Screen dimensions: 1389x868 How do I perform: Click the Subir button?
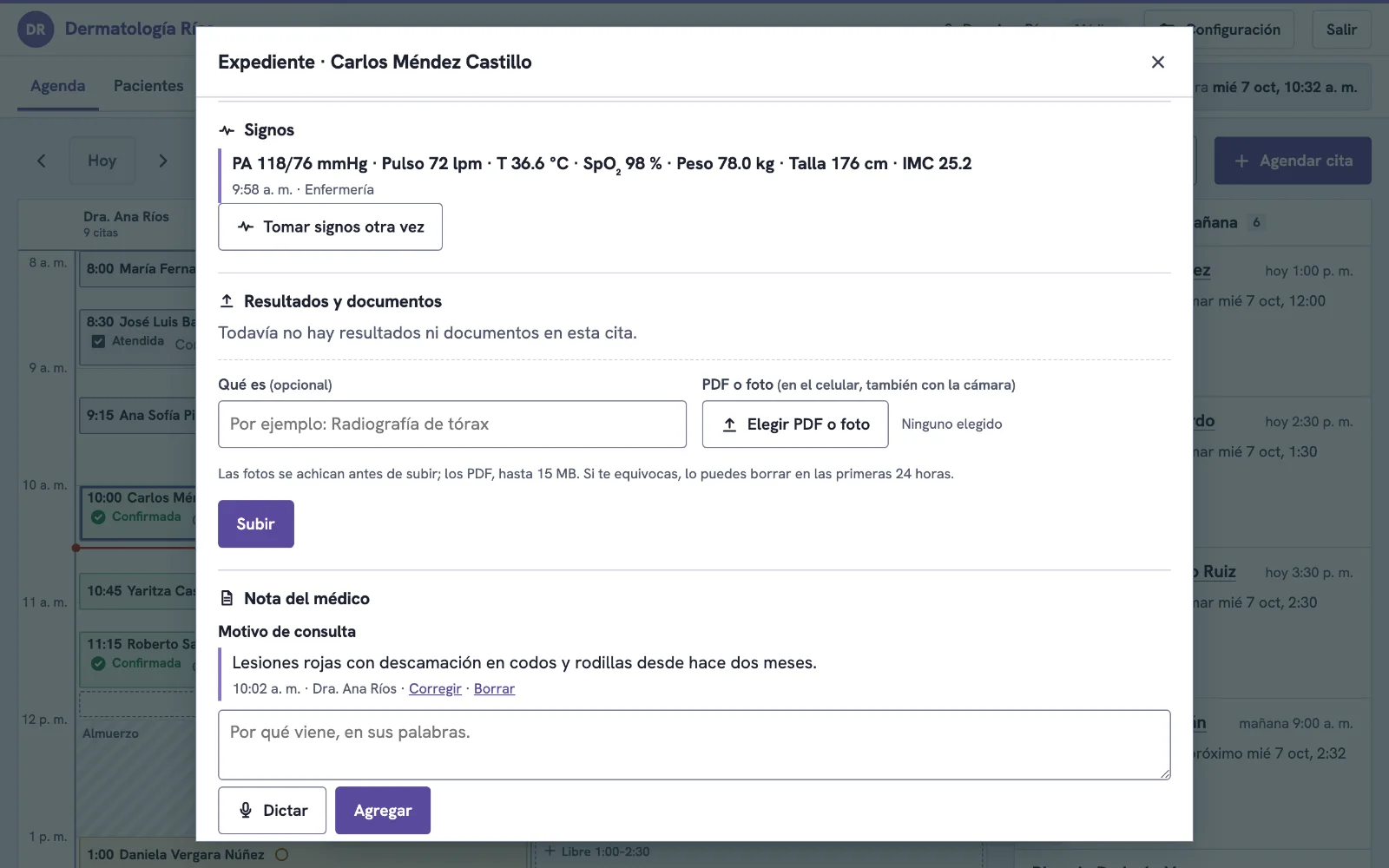[x=256, y=524]
